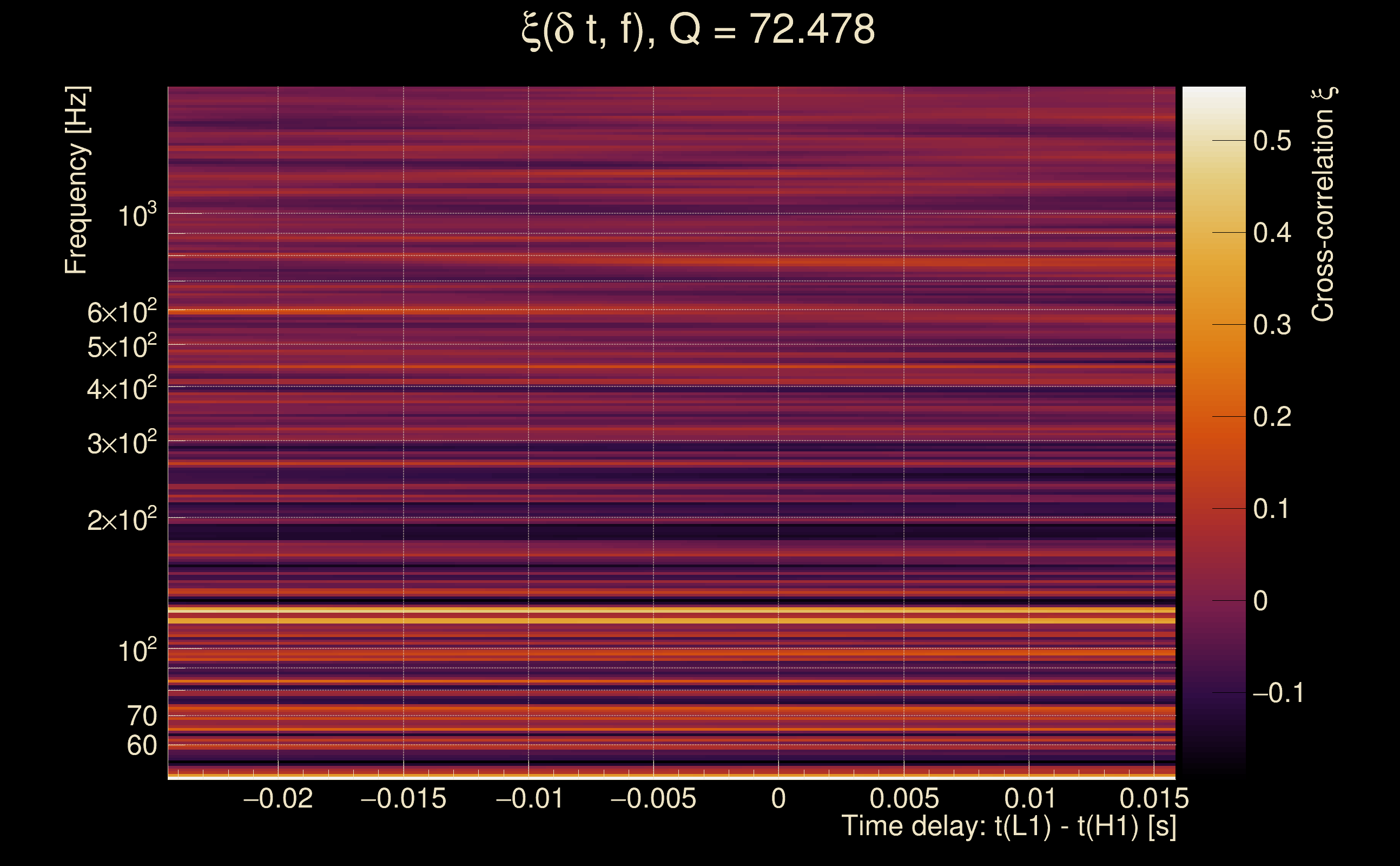
Task: Click the 60 frequency tick label
Action: pyautogui.click(x=142, y=746)
